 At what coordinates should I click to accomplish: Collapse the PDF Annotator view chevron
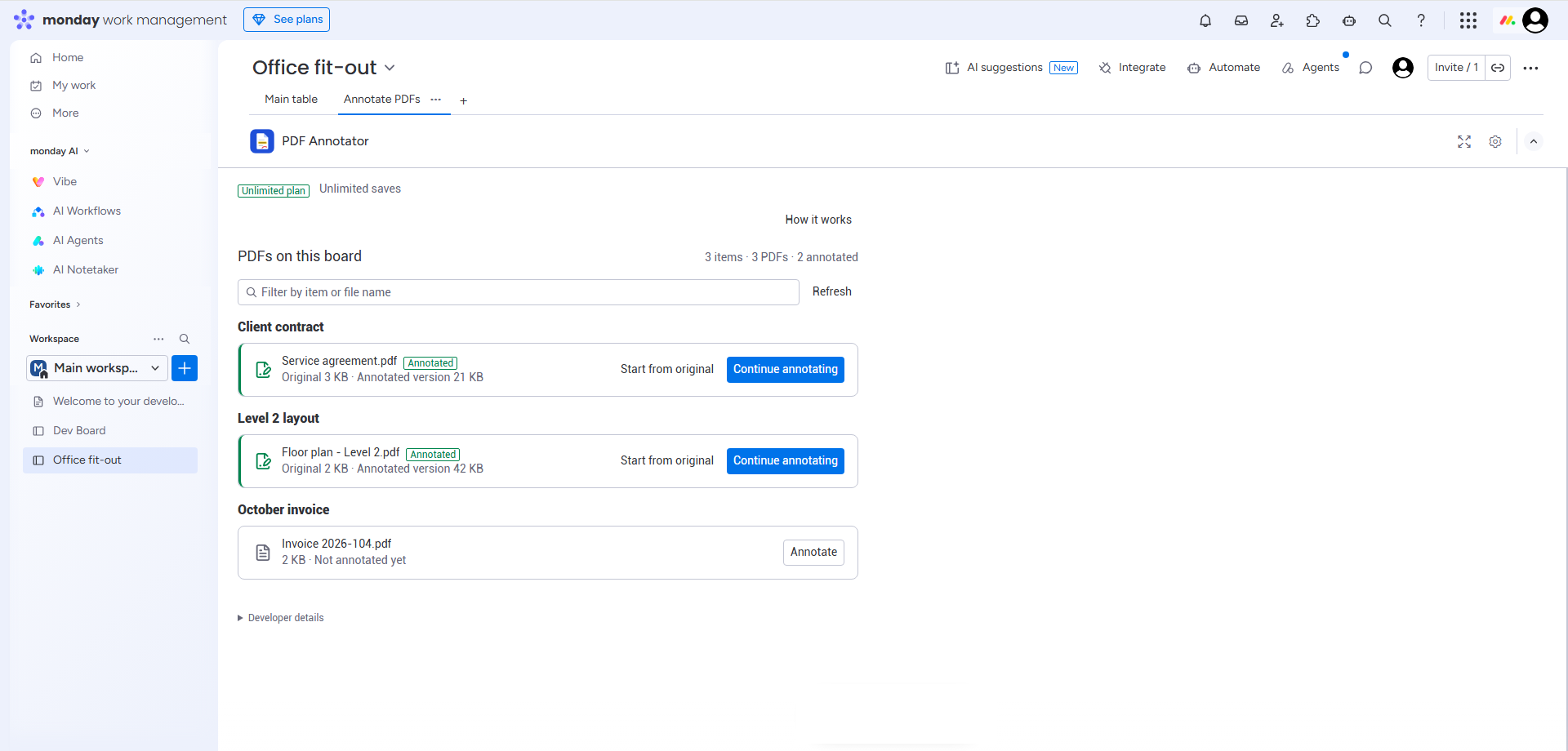[x=1534, y=141]
